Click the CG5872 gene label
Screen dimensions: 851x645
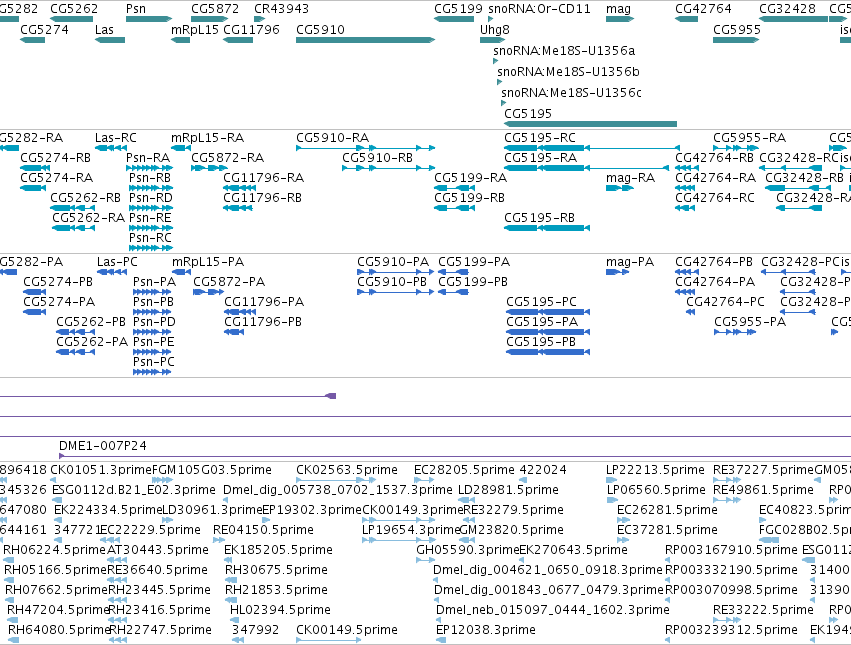coord(215,9)
